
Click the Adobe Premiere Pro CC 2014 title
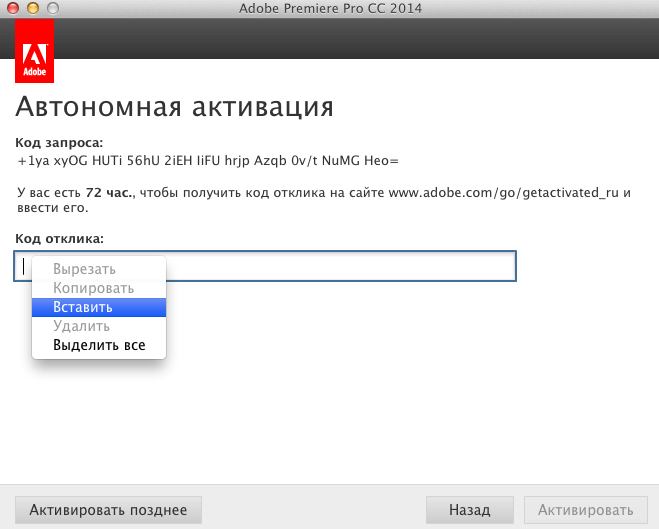330,8
